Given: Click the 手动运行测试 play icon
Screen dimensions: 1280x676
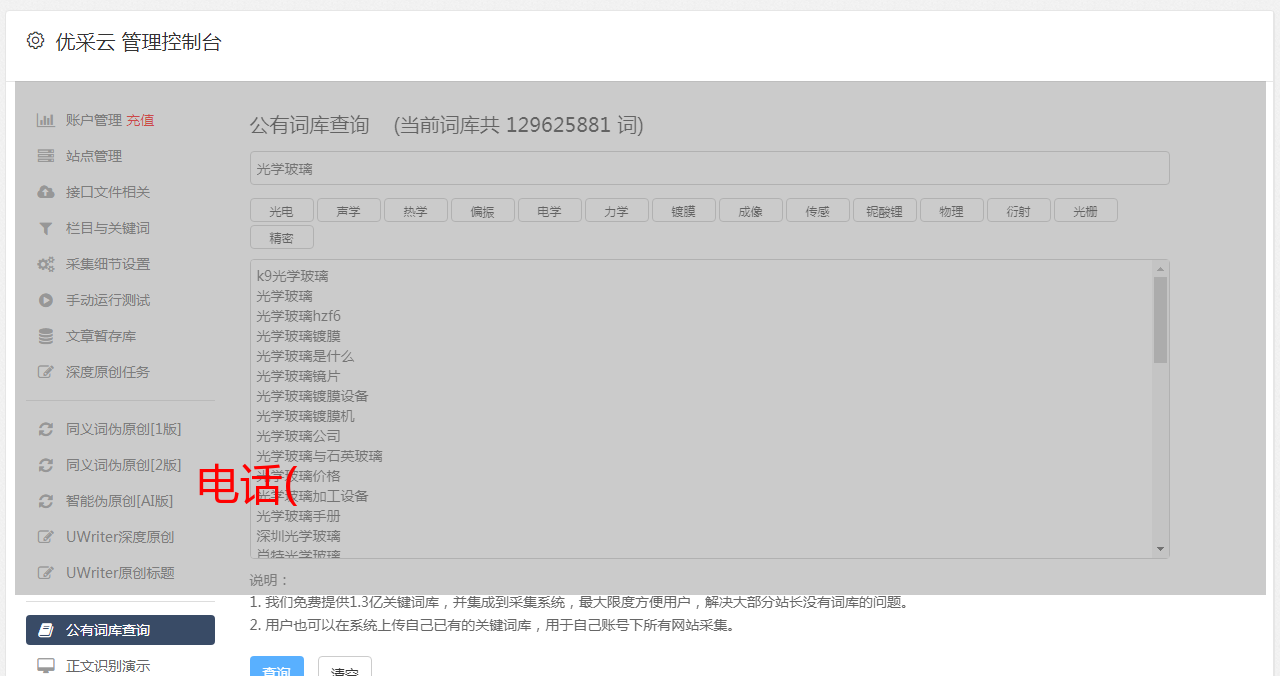Looking at the screenshot, I should pyautogui.click(x=46, y=300).
